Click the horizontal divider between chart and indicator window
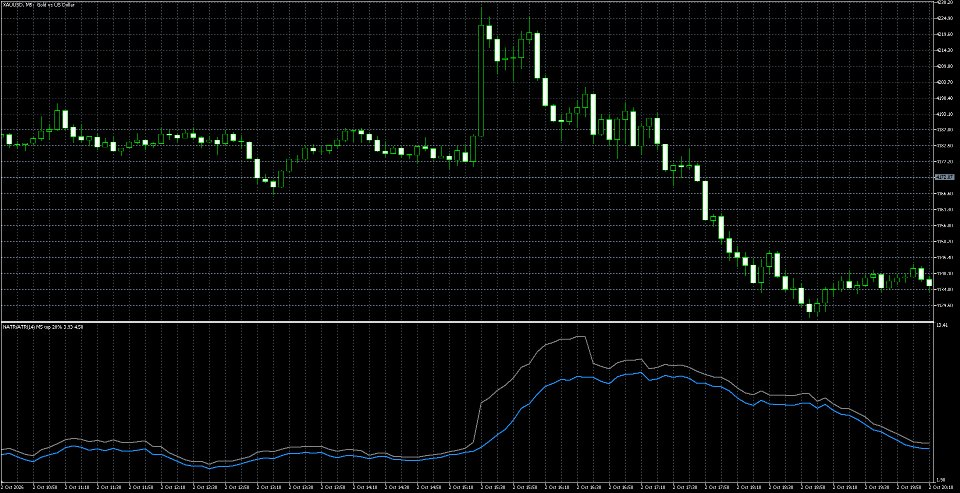The image size is (960, 493). 466,322
